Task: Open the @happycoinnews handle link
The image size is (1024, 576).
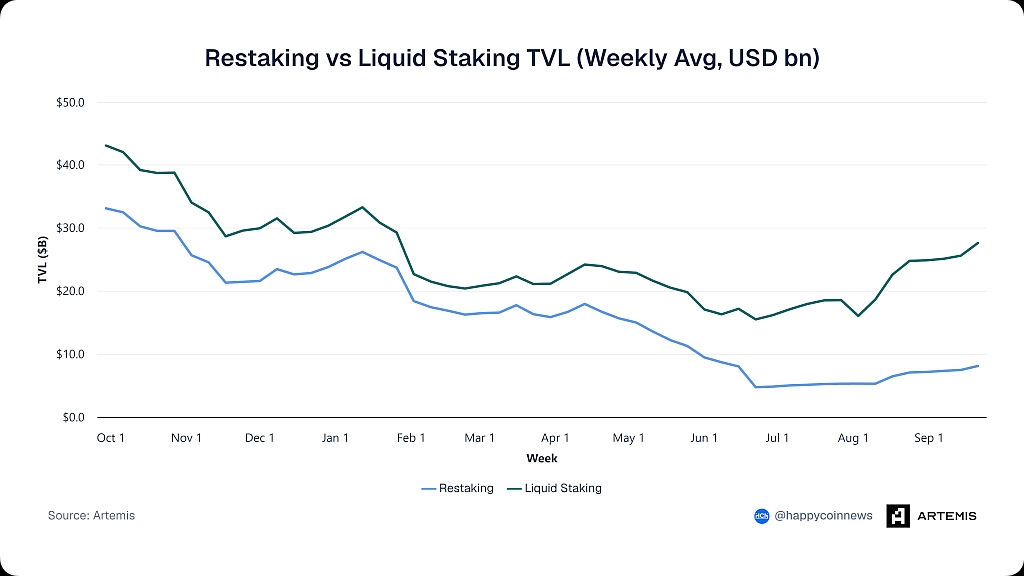Action: pyautogui.click(x=823, y=516)
